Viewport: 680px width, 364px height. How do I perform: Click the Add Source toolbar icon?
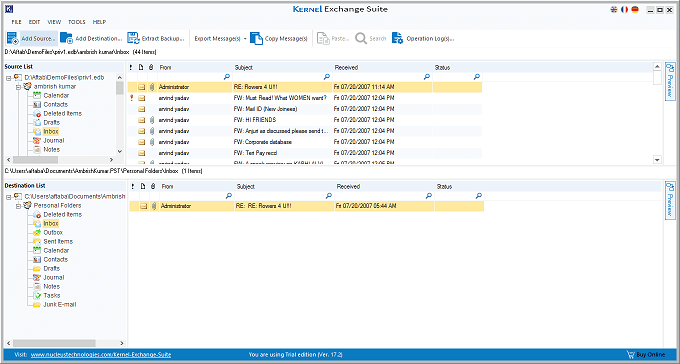[13, 38]
